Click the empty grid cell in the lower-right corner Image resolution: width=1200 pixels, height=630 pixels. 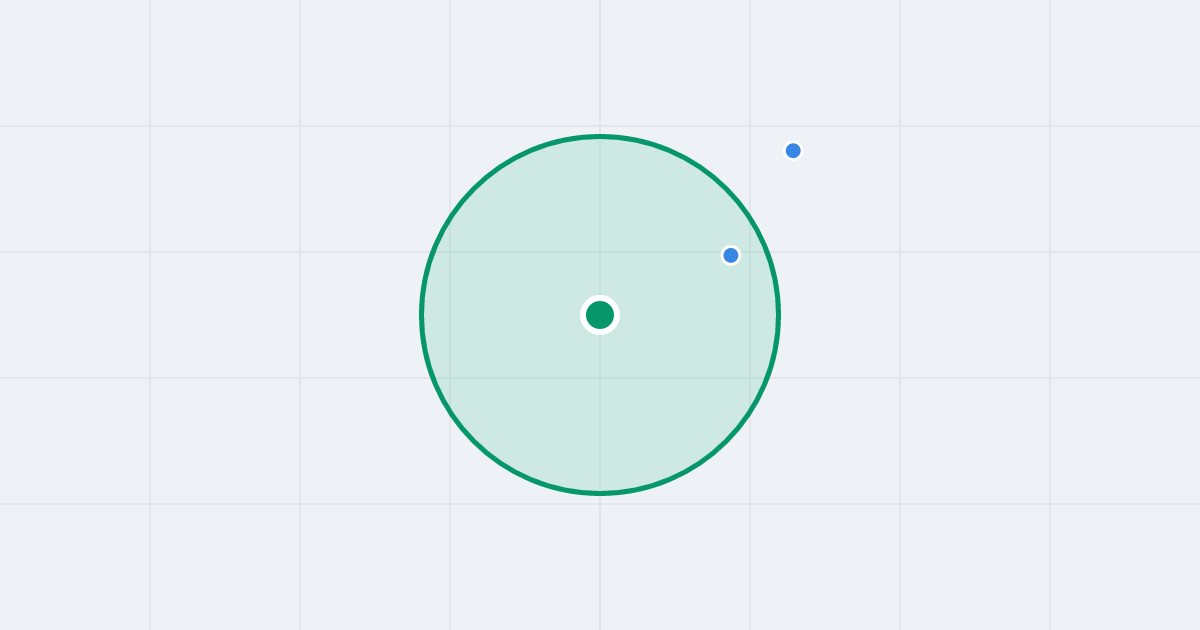1125,567
